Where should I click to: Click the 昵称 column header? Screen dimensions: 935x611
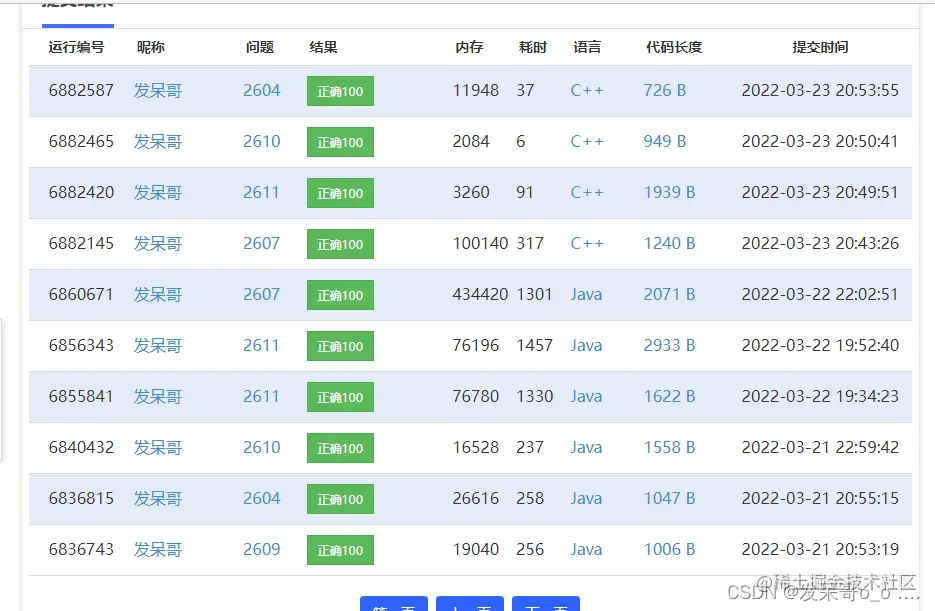pyautogui.click(x=150, y=47)
